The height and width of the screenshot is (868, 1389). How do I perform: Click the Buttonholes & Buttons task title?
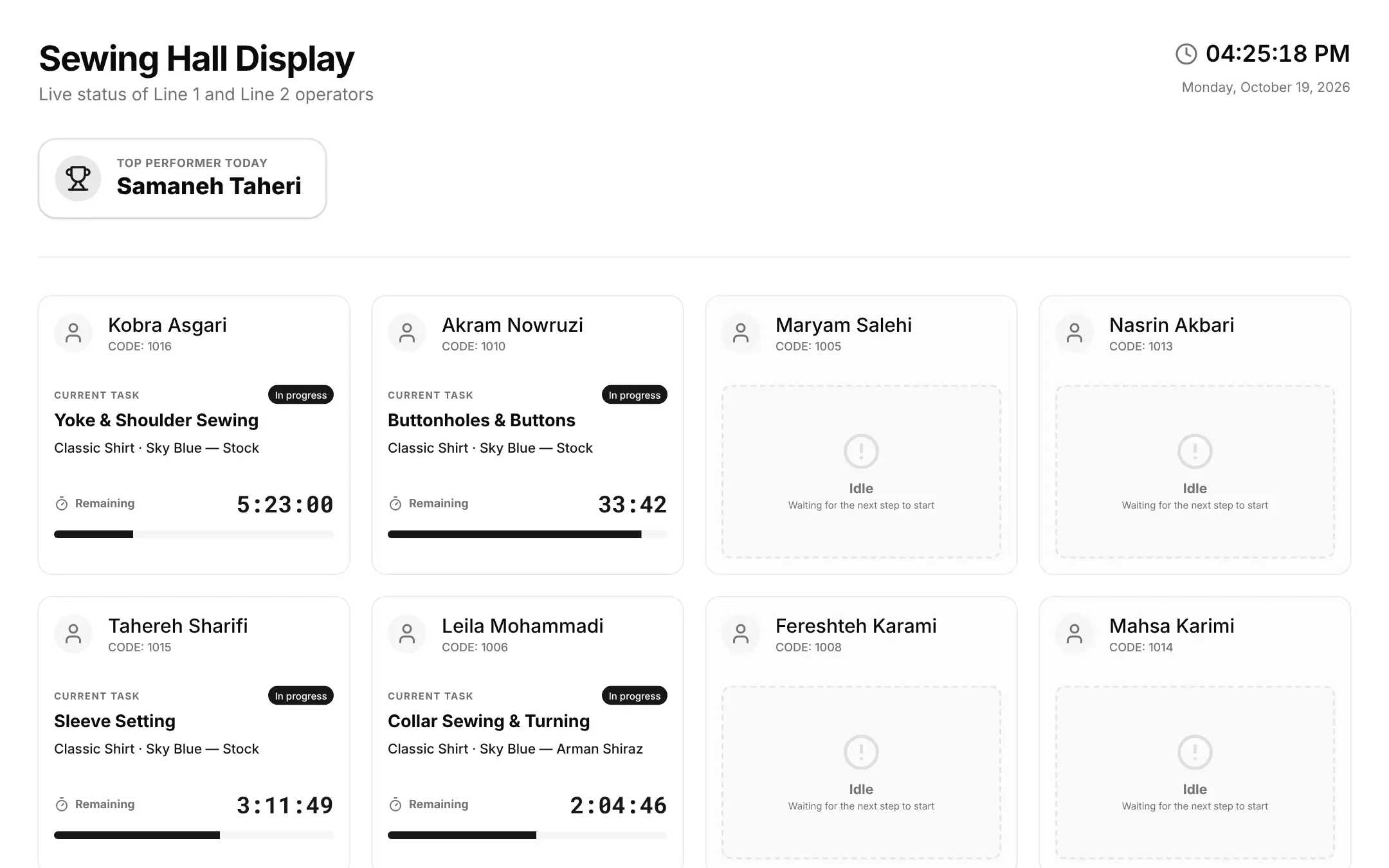pyautogui.click(x=482, y=420)
